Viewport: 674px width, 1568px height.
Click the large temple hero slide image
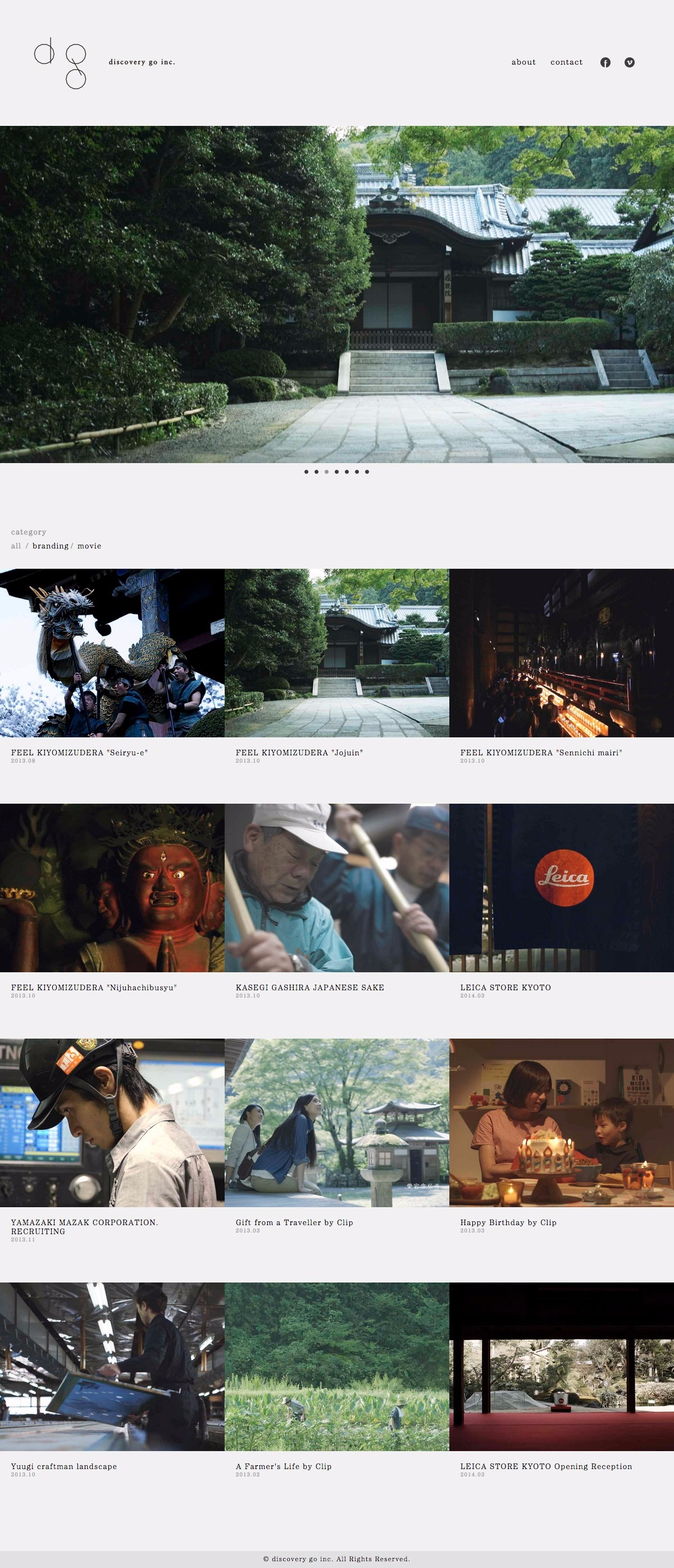337,294
